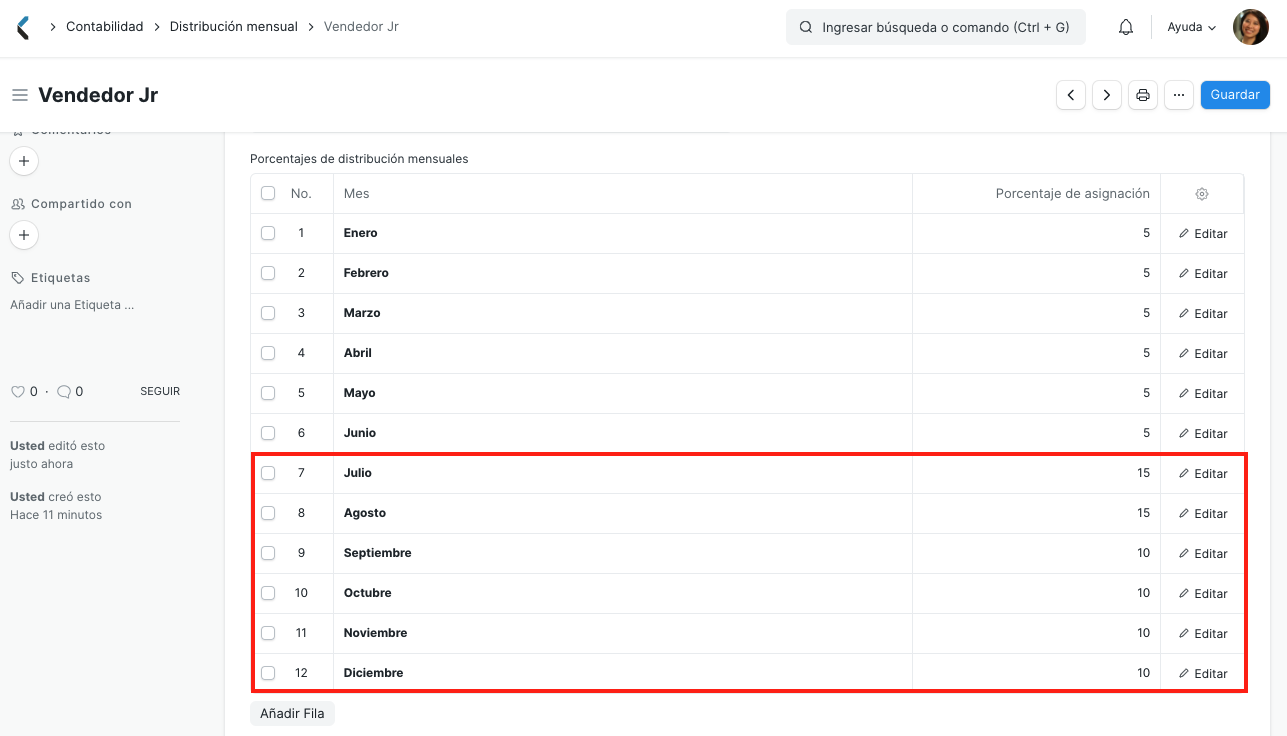This screenshot has width=1287, height=736.
Task: Toggle the sidebar hamburger icon
Action: coord(19,95)
